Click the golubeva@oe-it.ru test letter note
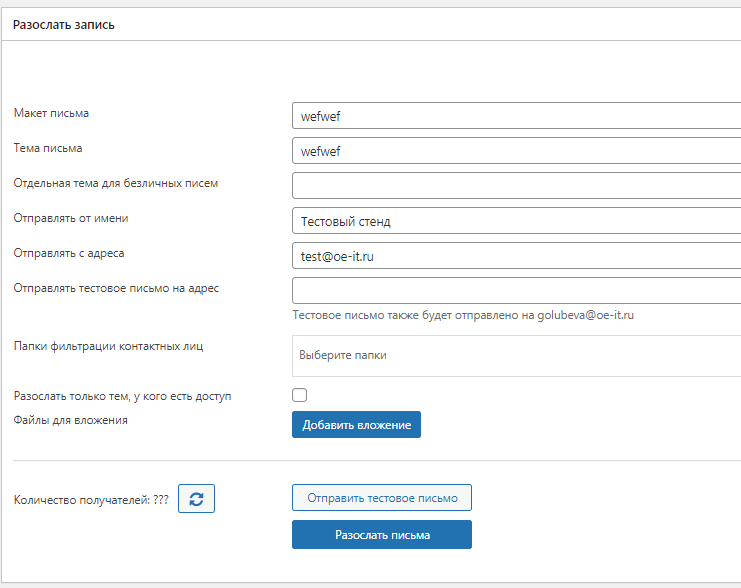The width and height of the screenshot is (741, 588). (463, 315)
